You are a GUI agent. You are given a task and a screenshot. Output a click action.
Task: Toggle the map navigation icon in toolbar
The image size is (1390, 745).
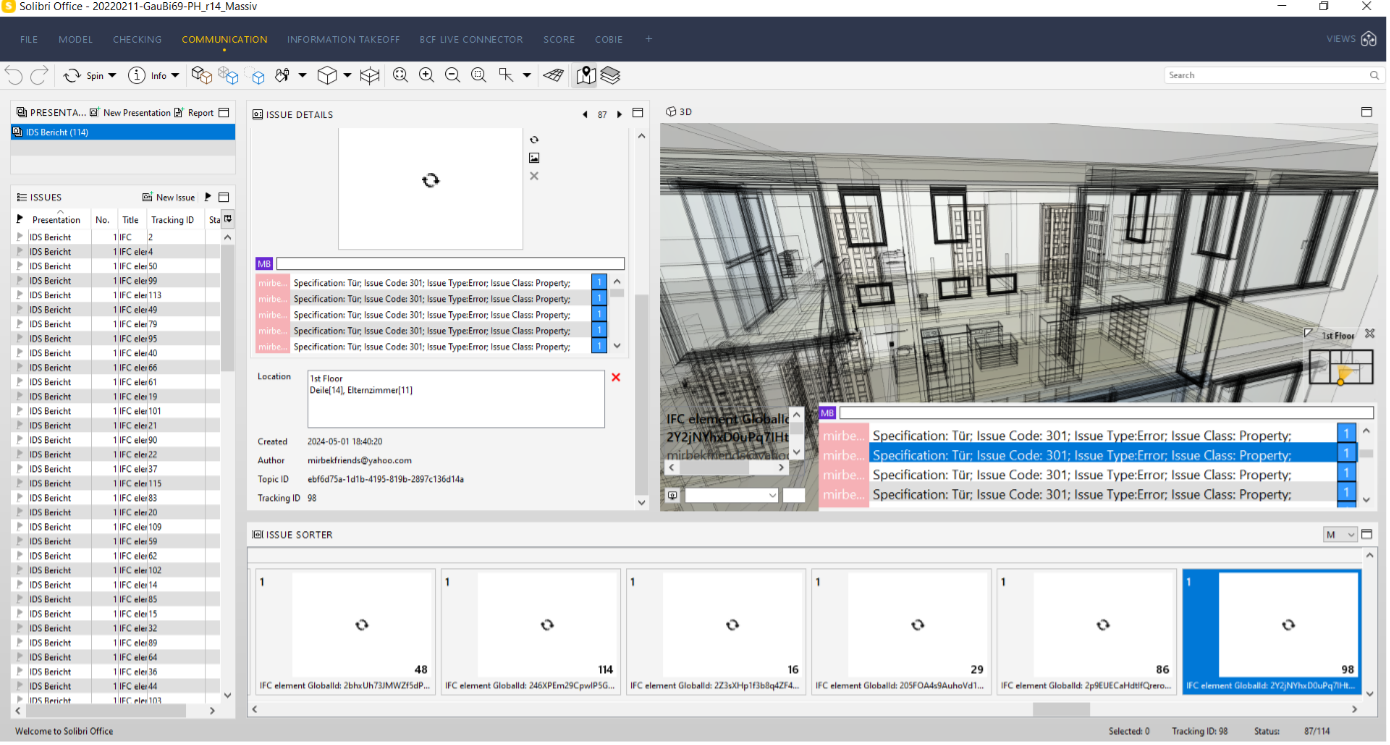586,75
